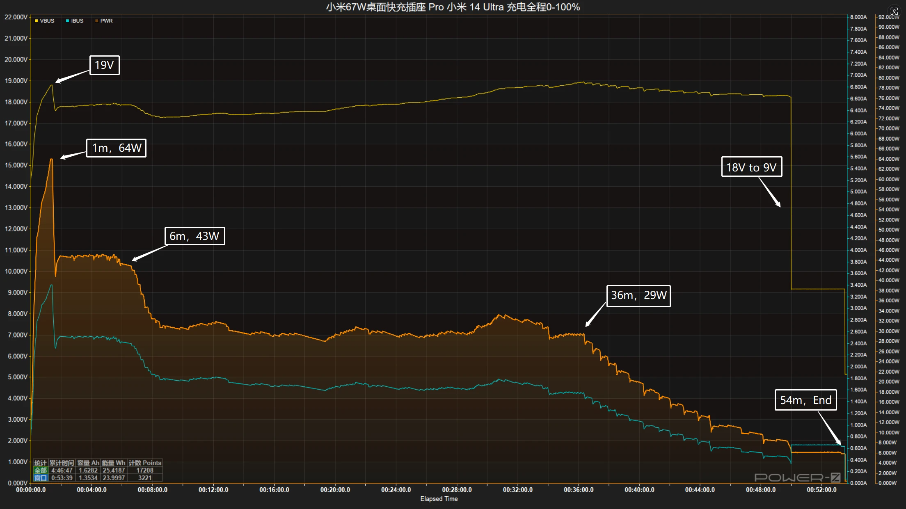The width and height of the screenshot is (906, 509).
Task: Select the blue 窗口 statistics row label
Action: tap(40, 478)
